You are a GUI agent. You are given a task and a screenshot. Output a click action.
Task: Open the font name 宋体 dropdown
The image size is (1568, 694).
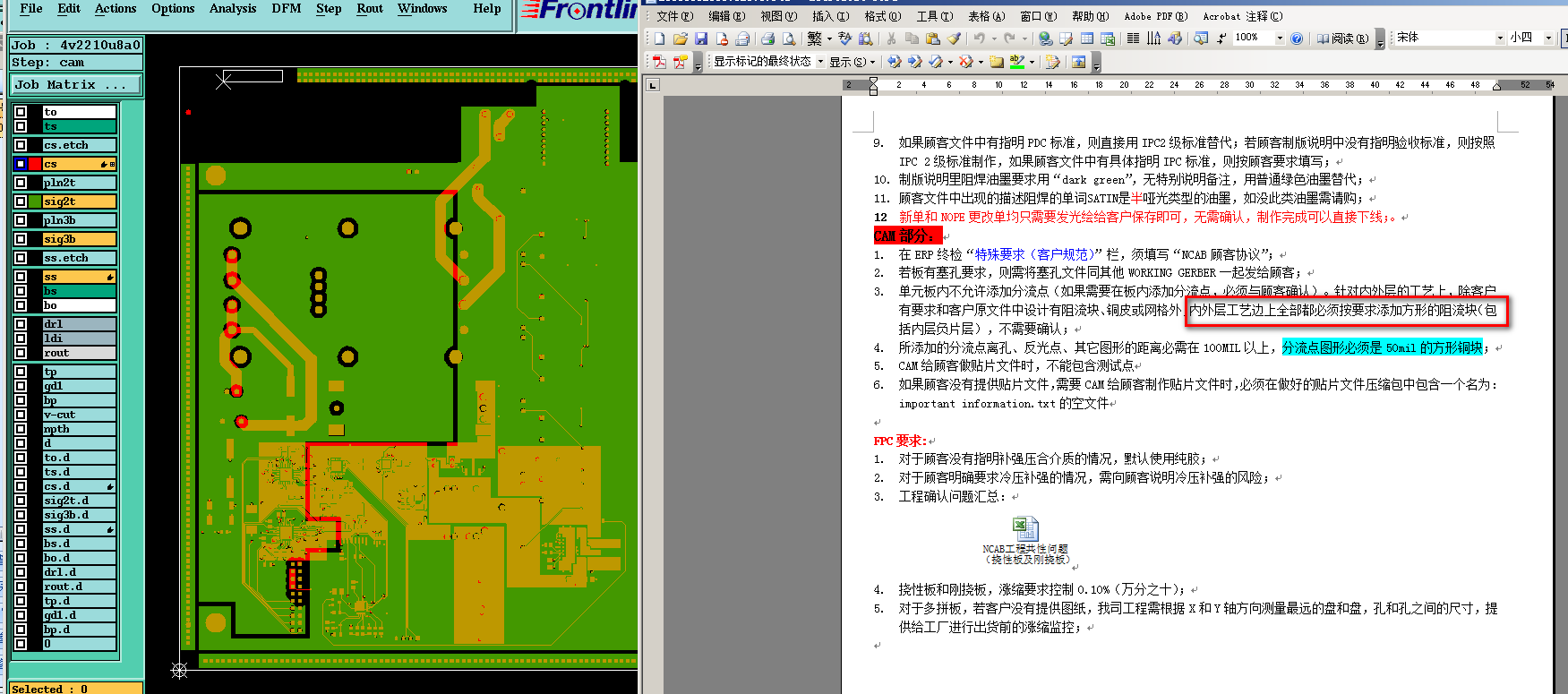point(1500,39)
